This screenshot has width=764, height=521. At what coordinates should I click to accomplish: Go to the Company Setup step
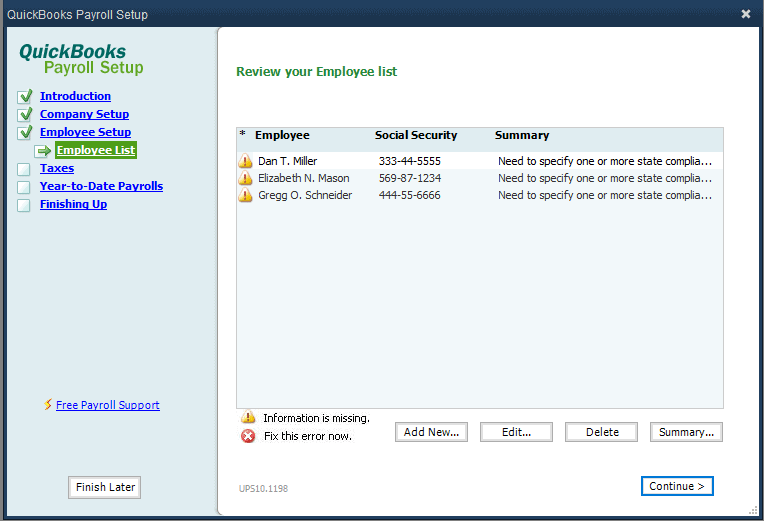coord(84,114)
